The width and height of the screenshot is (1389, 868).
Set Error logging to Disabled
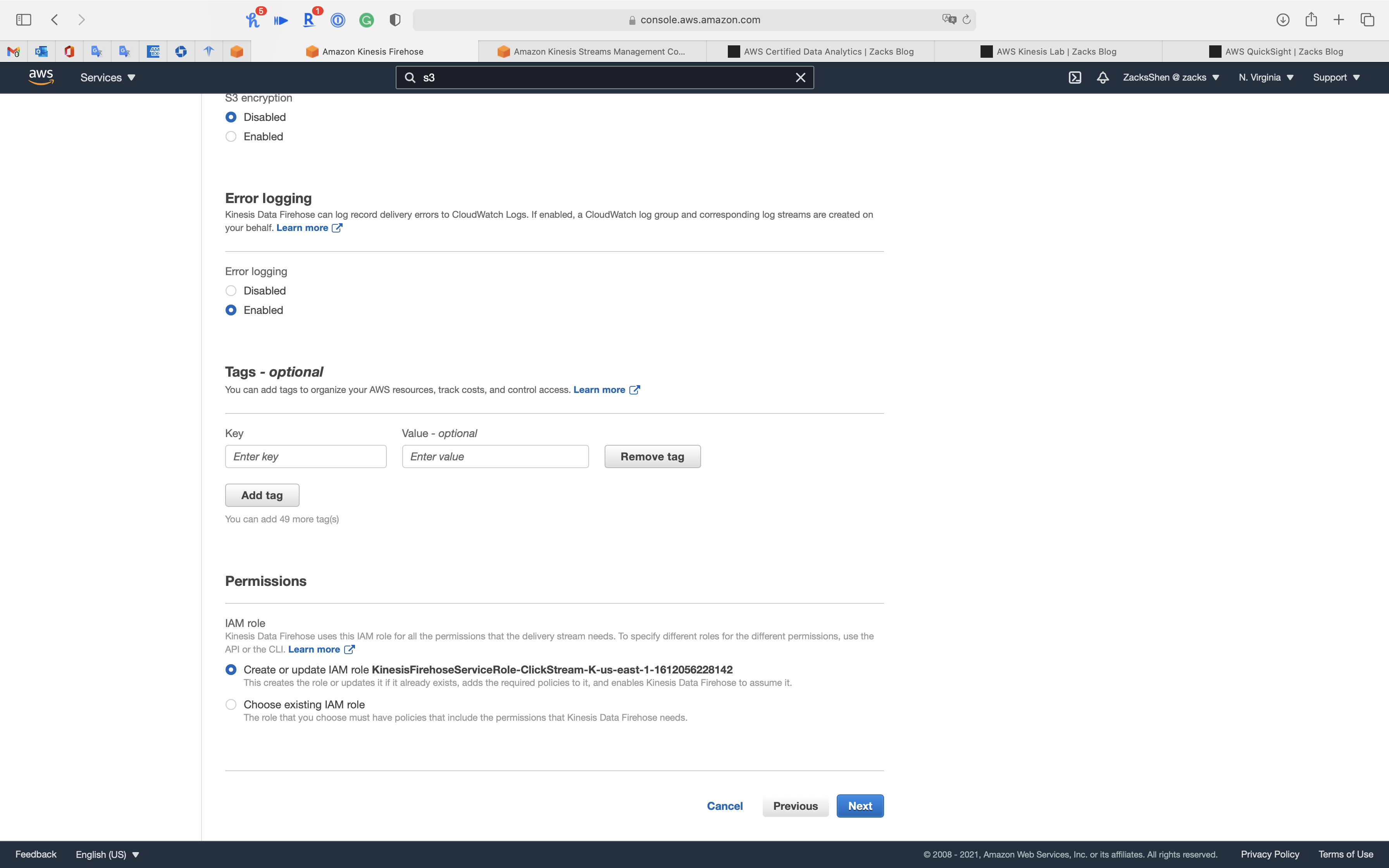click(231, 291)
